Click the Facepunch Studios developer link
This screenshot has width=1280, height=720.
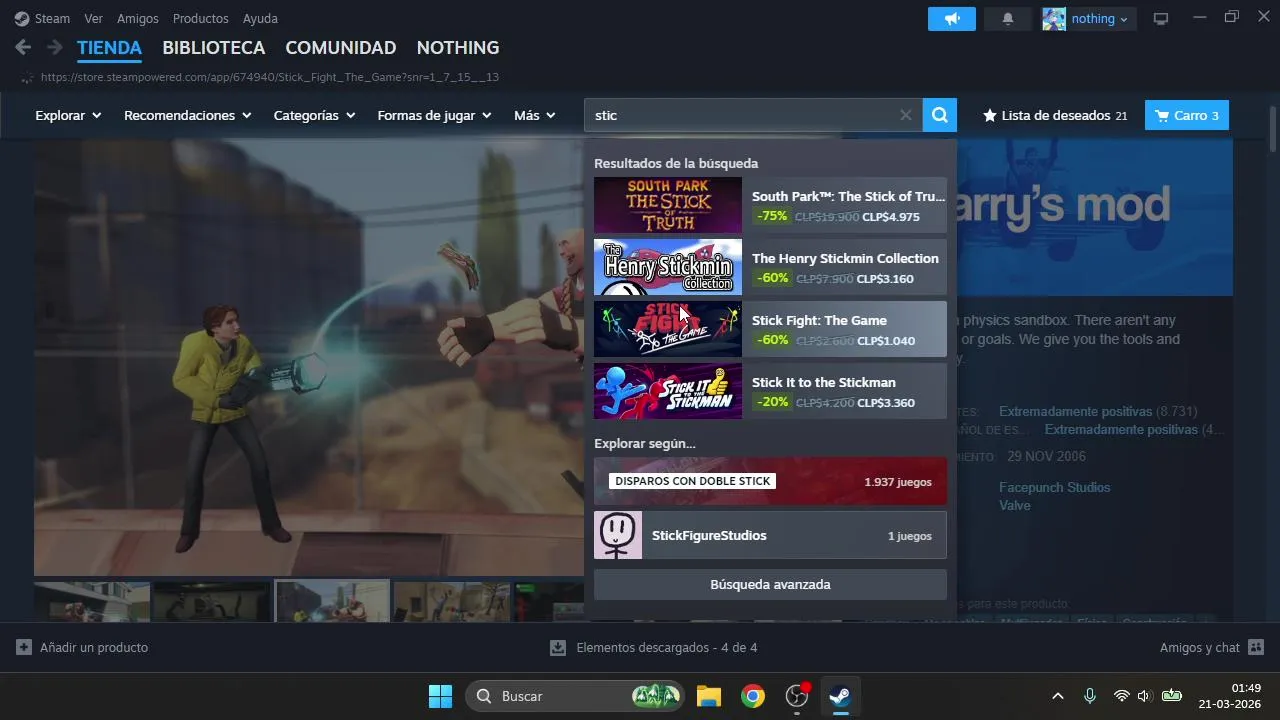1054,487
